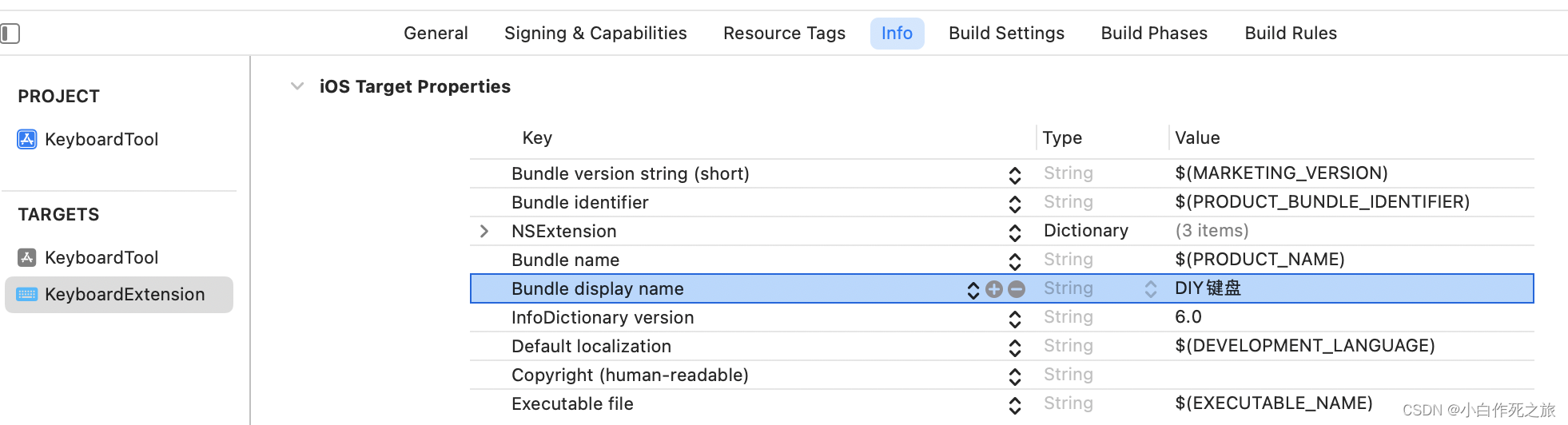Expand the NSExtension dictionary row
The width and height of the screenshot is (1568, 425).
(484, 231)
